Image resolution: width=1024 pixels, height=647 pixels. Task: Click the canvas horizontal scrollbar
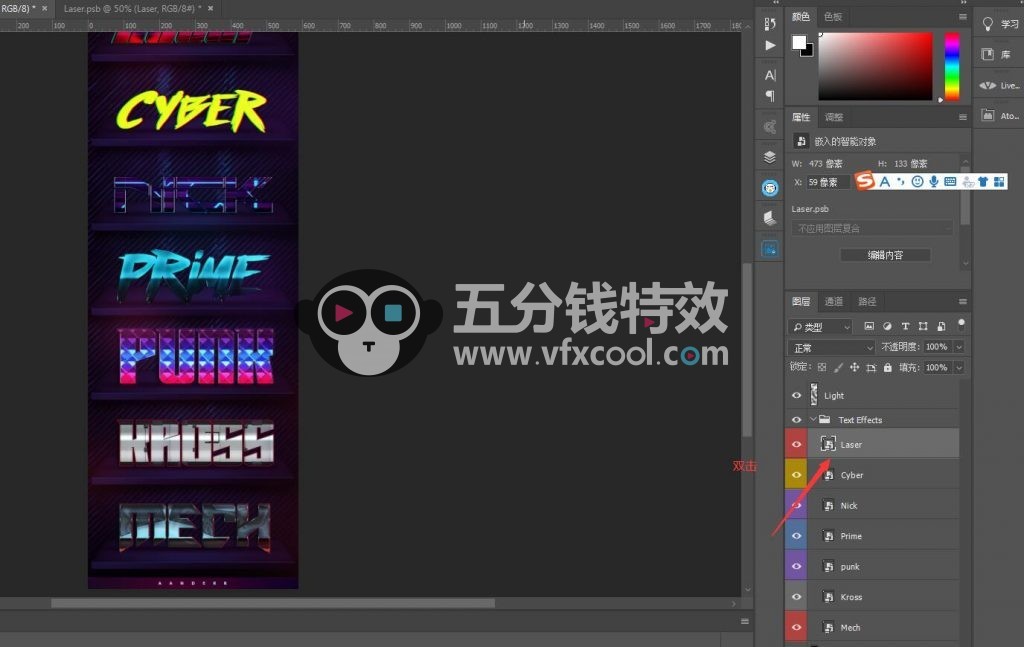click(273, 603)
